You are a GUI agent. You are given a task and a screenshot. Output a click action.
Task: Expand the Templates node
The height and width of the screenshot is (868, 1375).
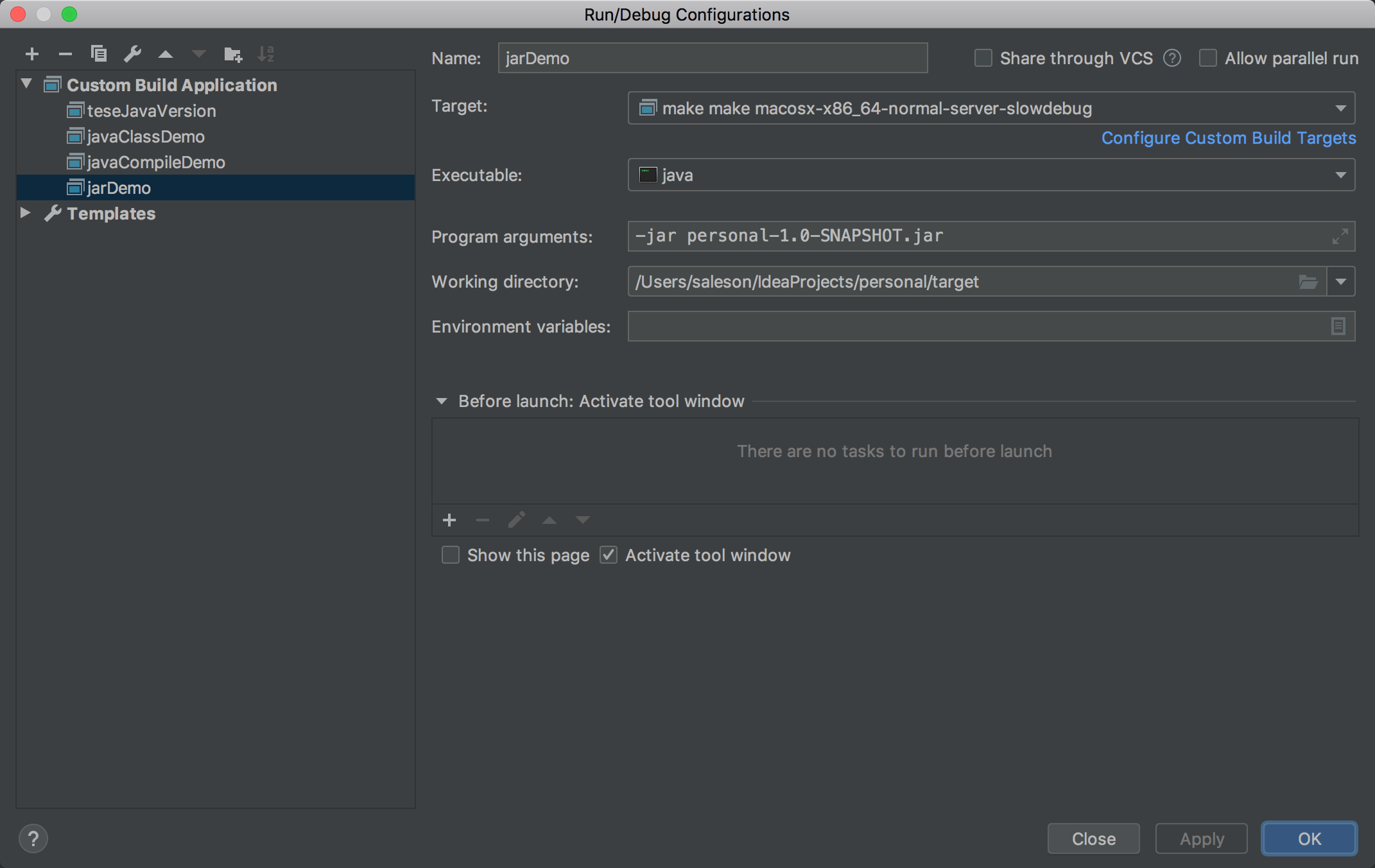tap(26, 213)
